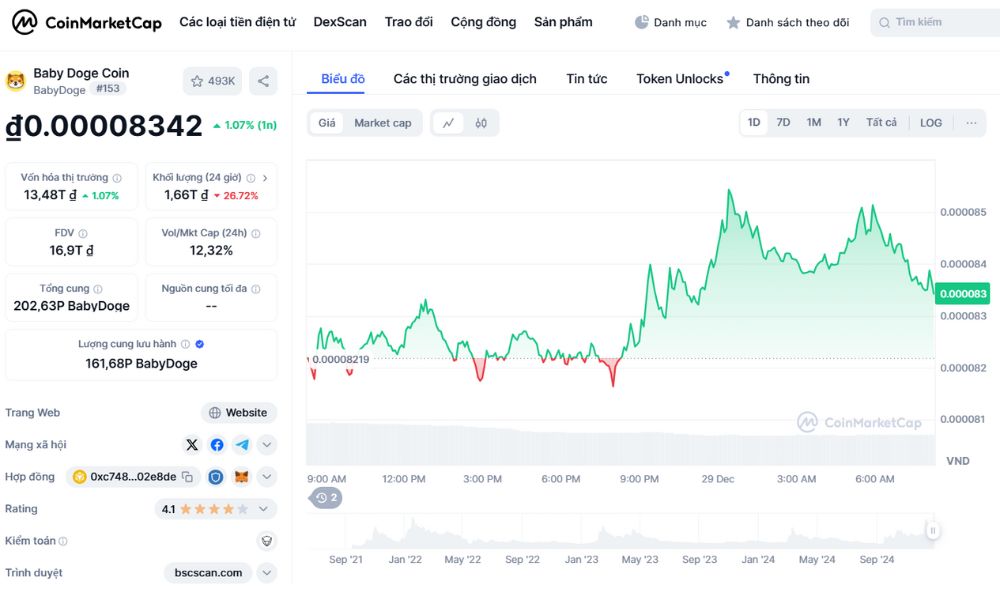This screenshot has height=600, width=1000.
Task: Select the 1M time range
Action: coord(814,122)
